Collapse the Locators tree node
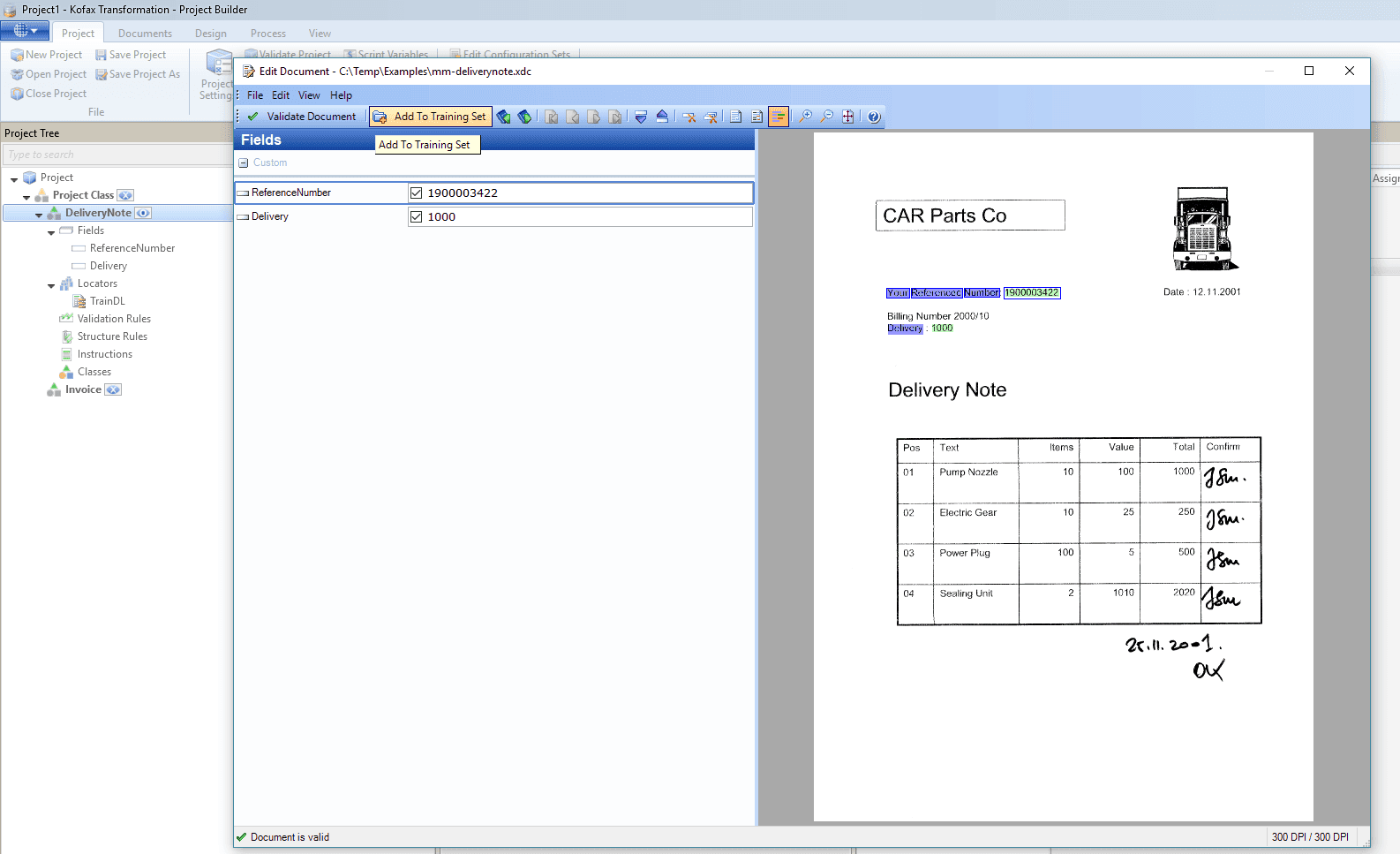1400x854 pixels. 51,284
